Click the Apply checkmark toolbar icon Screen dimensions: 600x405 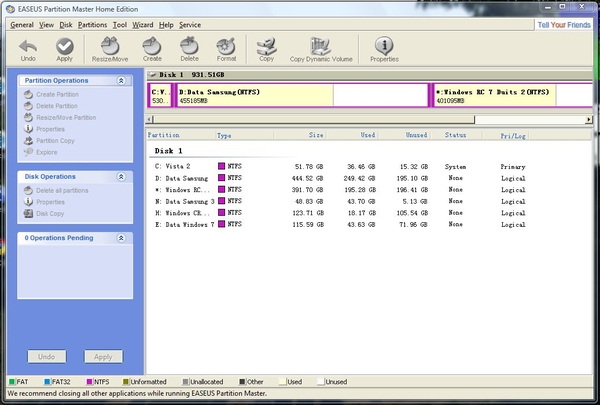tap(64, 46)
